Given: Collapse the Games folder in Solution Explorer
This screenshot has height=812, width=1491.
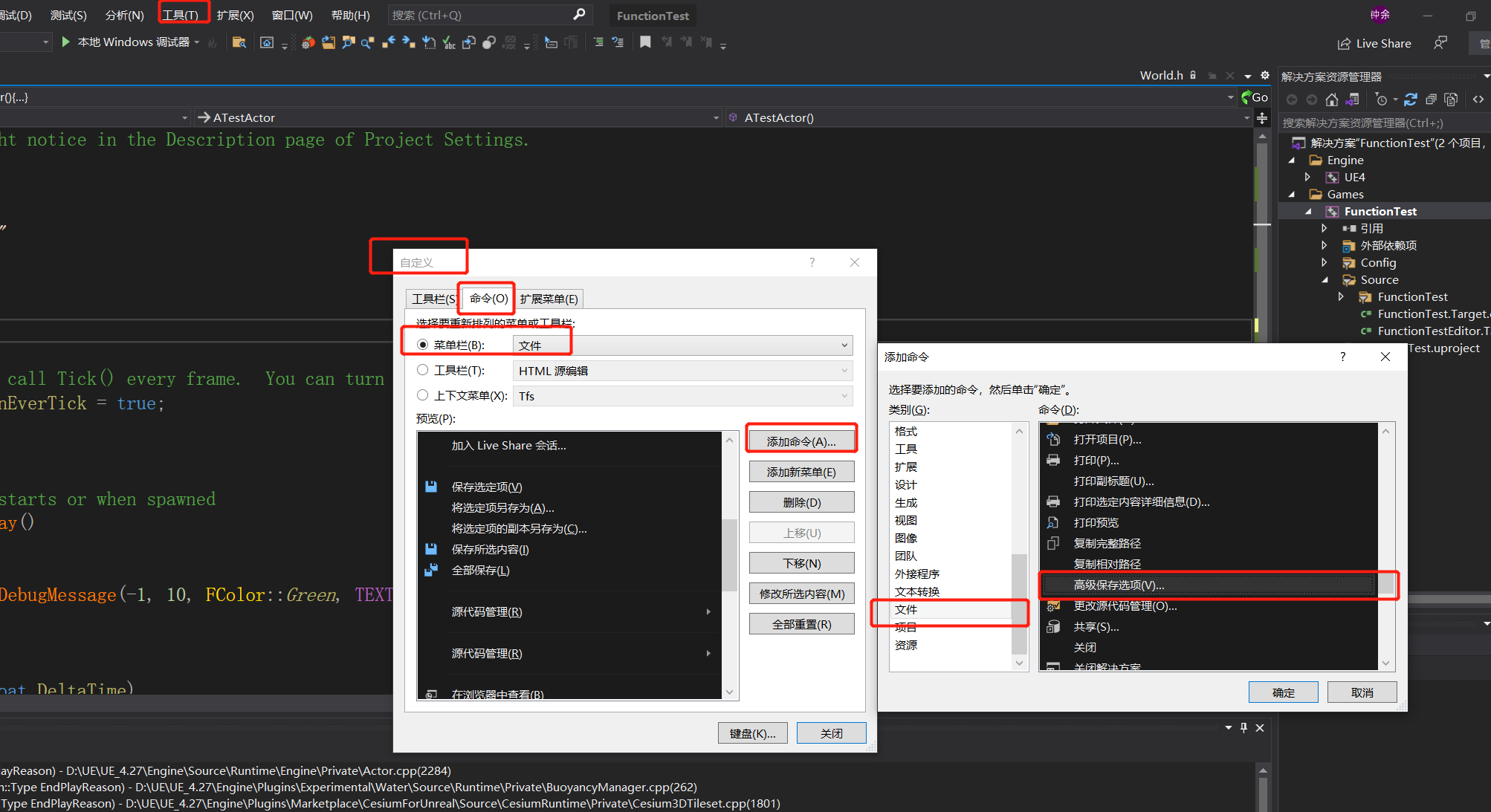Looking at the screenshot, I should click(1292, 195).
